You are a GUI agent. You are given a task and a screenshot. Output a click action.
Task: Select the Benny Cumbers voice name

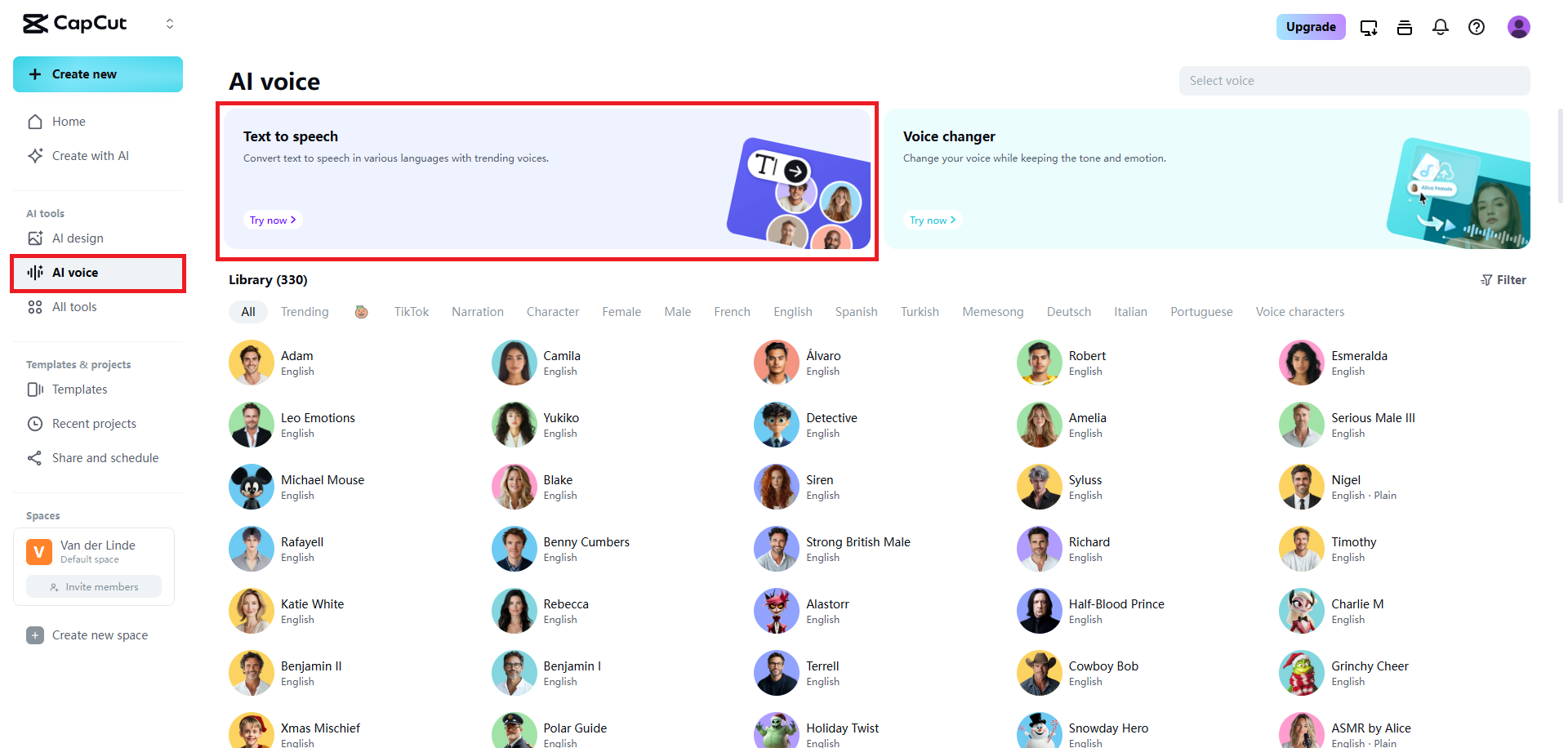[x=586, y=542]
